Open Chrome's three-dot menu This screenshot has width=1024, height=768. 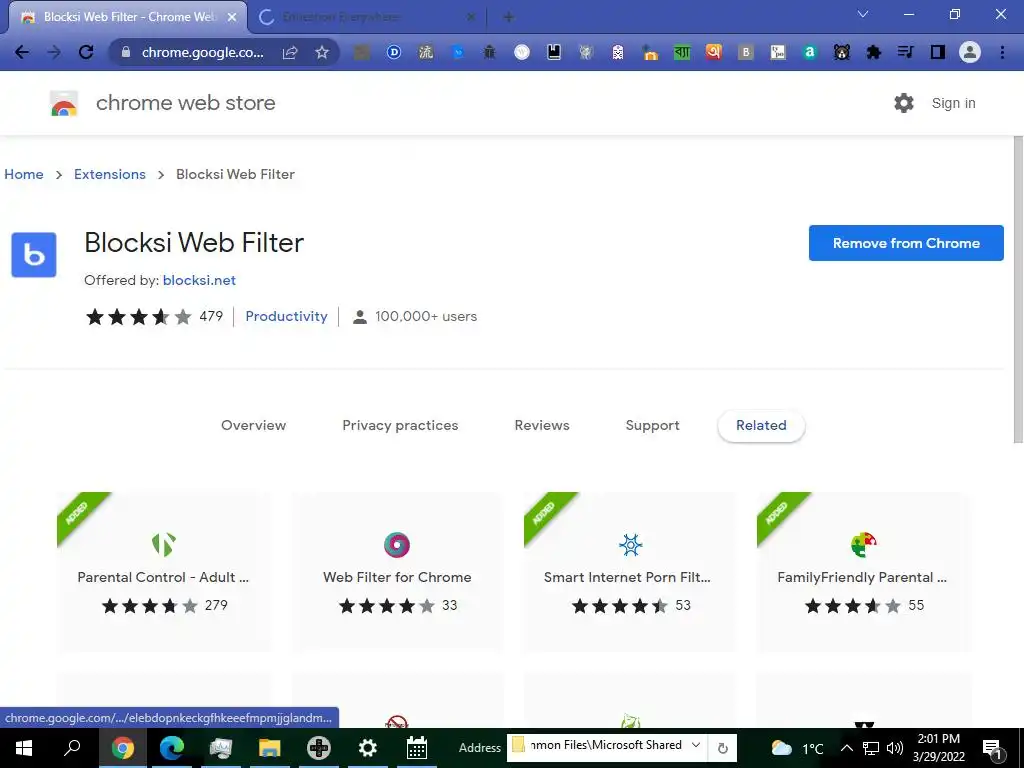1002,52
